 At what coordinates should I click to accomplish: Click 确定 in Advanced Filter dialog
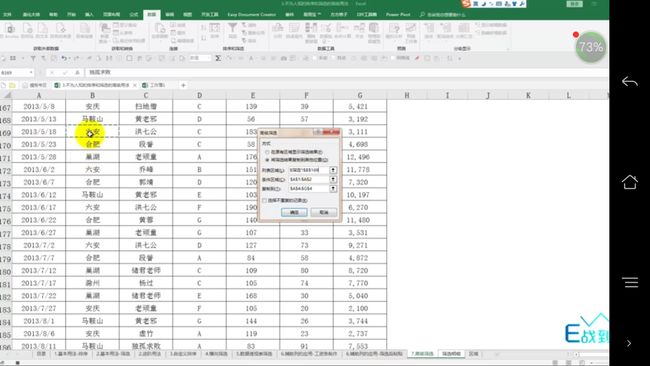[x=294, y=212]
